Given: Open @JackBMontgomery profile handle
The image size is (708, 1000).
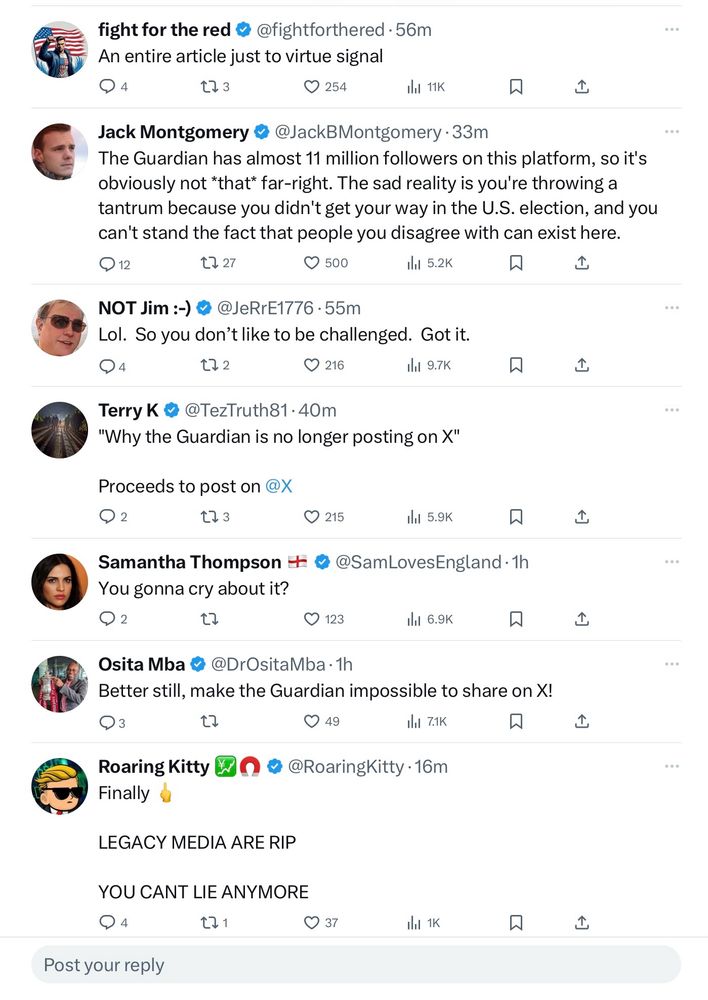Looking at the screenshot, I should tap(357, 132).
